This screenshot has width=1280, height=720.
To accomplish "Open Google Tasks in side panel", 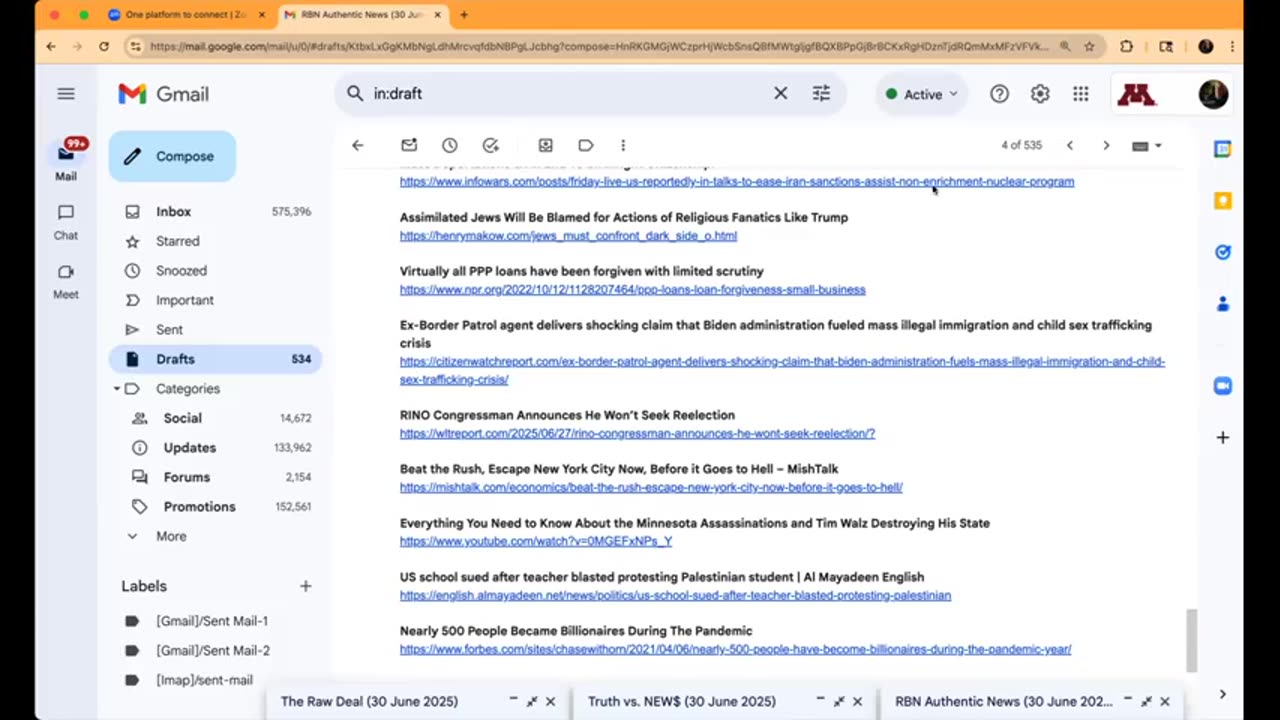I will coord(1222,252).
